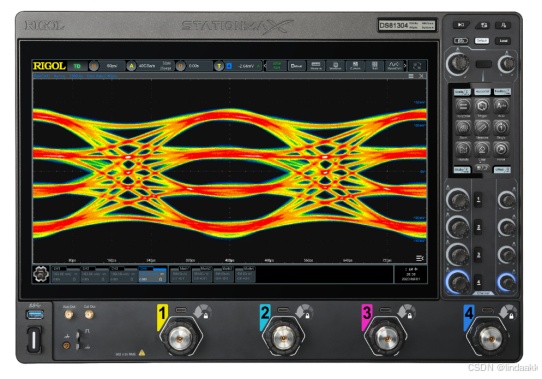The image size is (542, 379).
Task: Collapse the toolbar with the left chevron
Action: point(265,66)
